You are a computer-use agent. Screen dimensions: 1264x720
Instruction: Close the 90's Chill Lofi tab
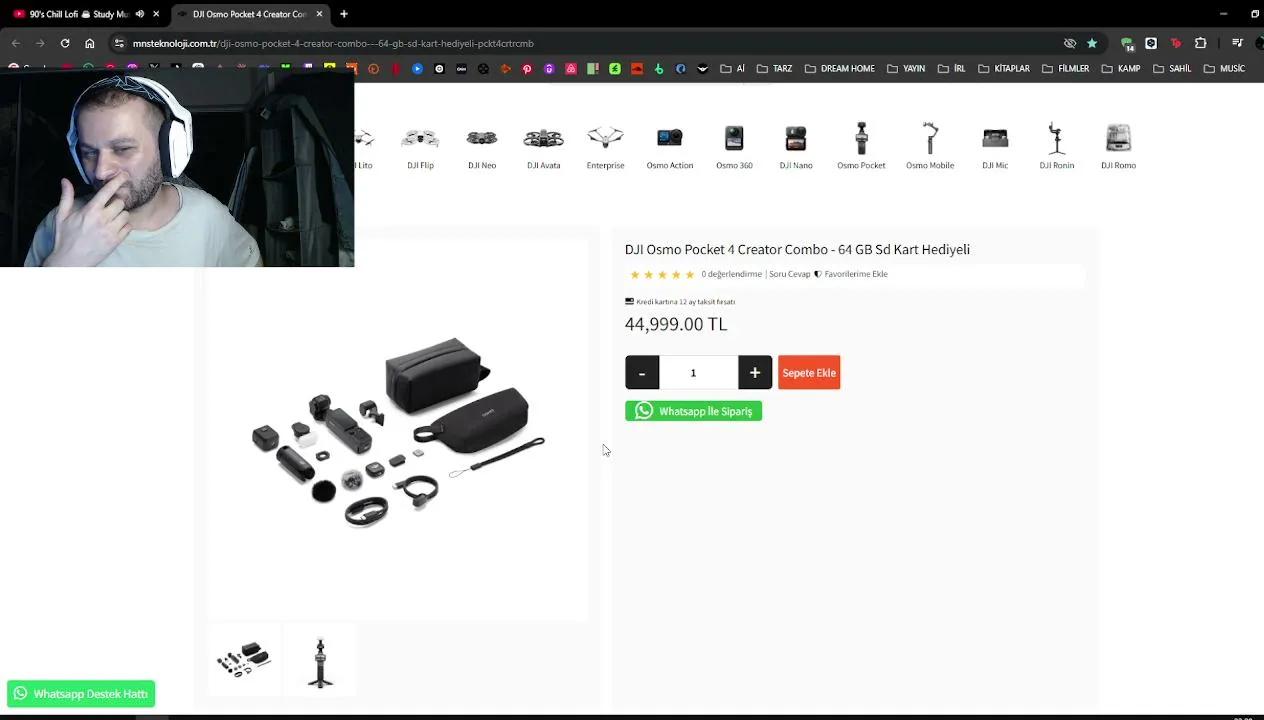[156, 14]
